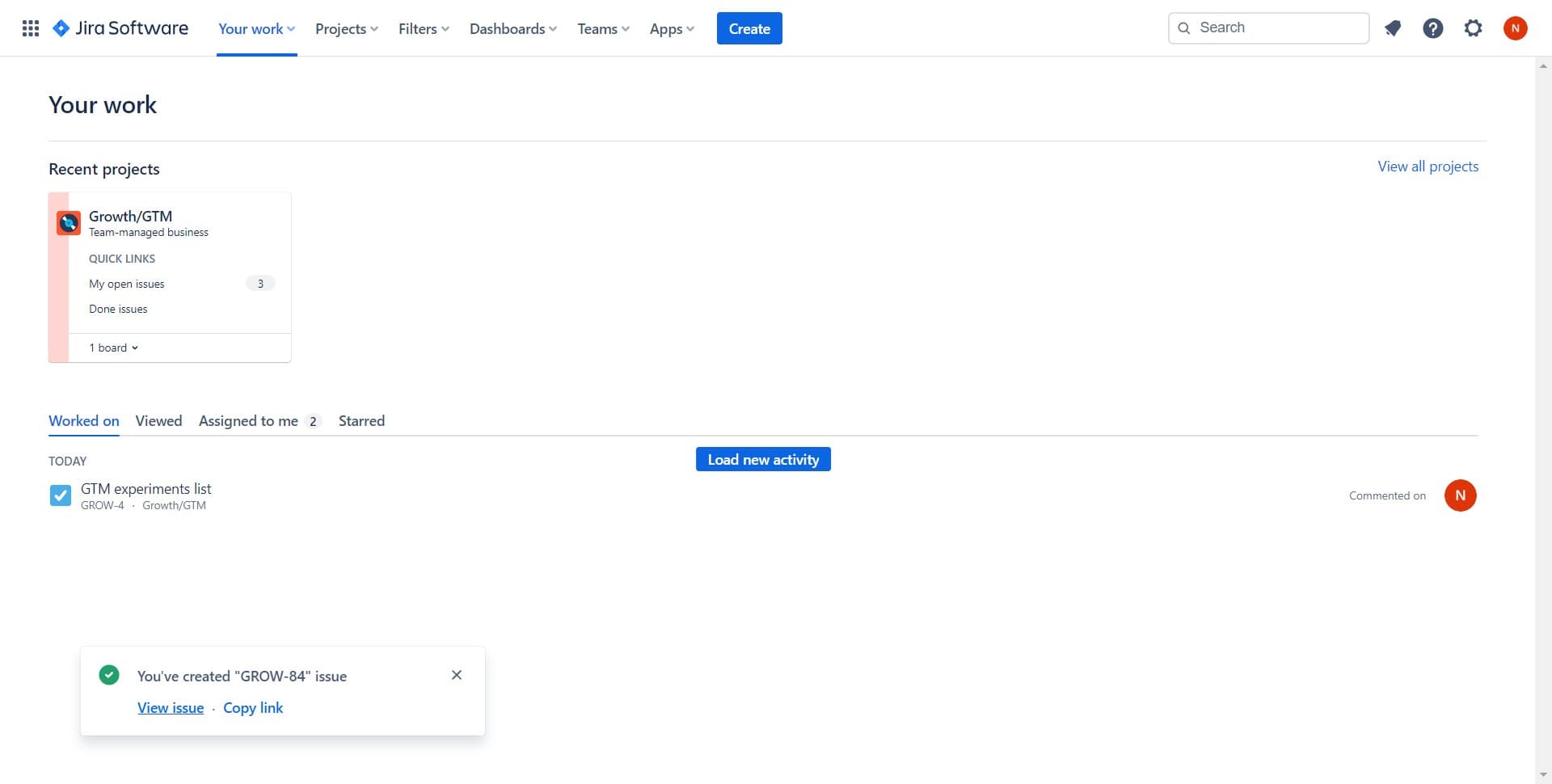Click the Jira Software logo

(120, 27)
